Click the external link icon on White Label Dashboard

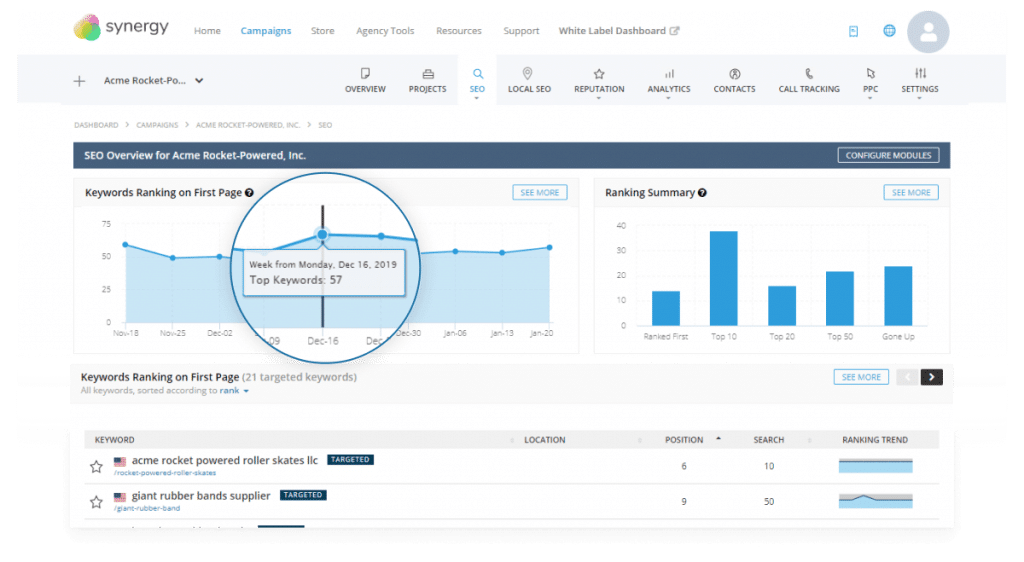[675, 31]
